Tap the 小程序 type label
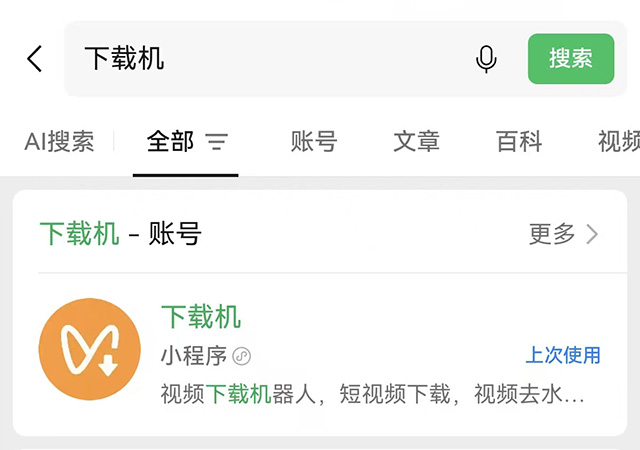 194,356
